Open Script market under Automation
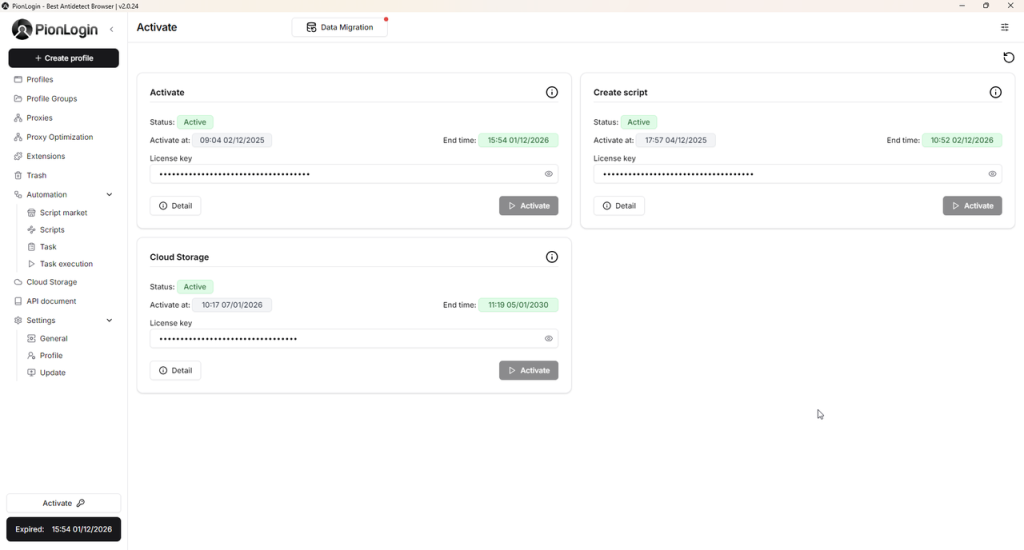Viewport: 1024px width, 550px height. click(x=63, y=213)
